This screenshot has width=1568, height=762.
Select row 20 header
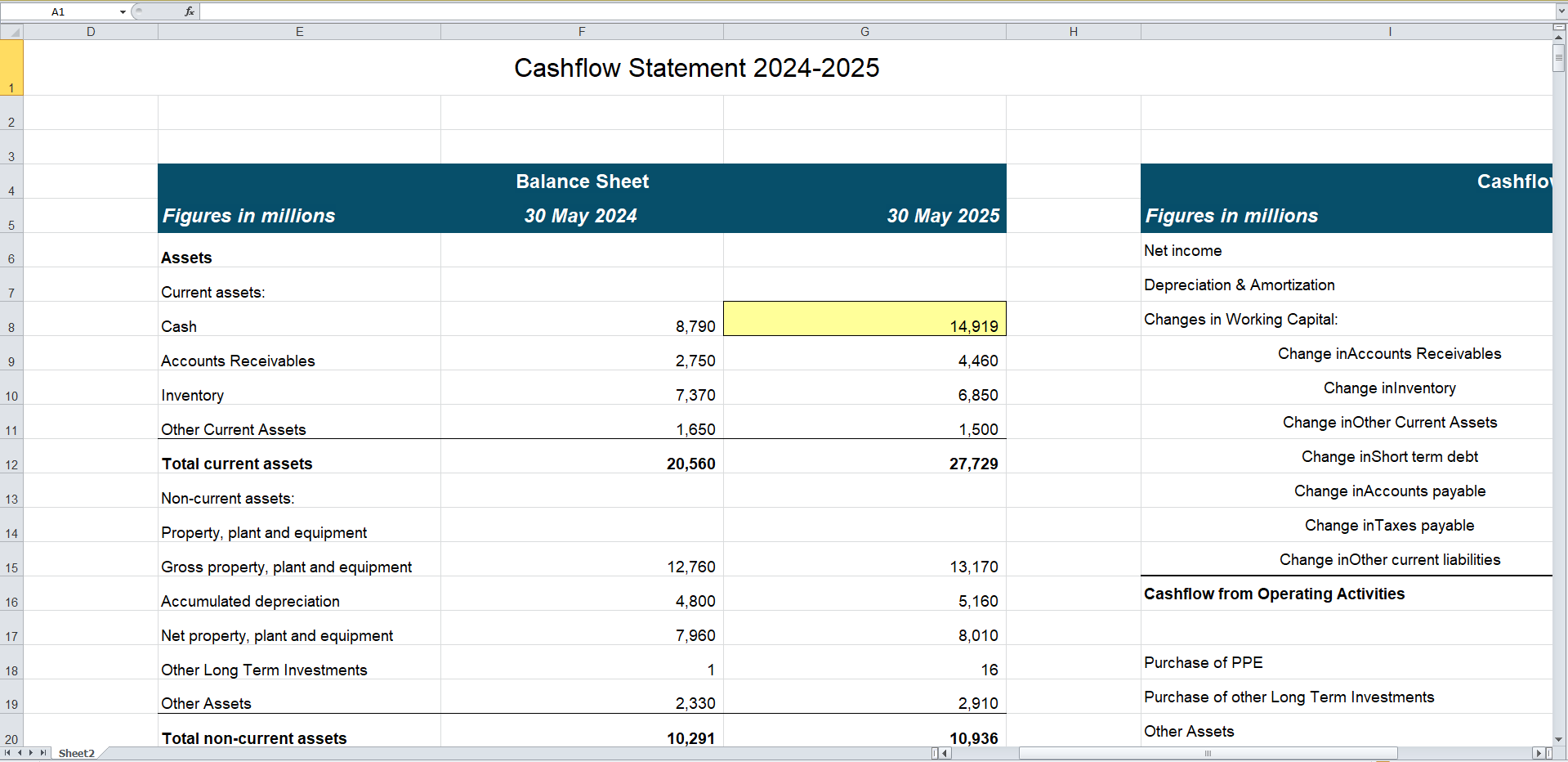coord(11,730)
